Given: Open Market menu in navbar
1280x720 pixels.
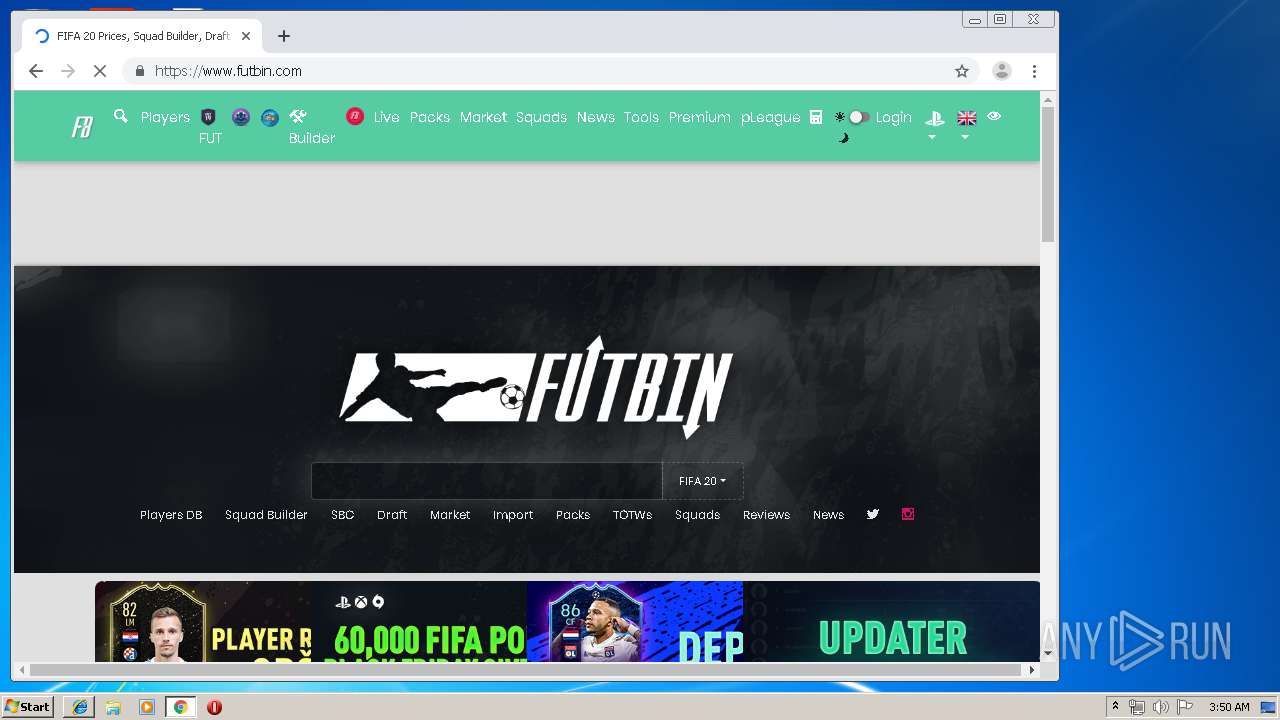Looking at the screenshot, I should [x=483, y=117].
